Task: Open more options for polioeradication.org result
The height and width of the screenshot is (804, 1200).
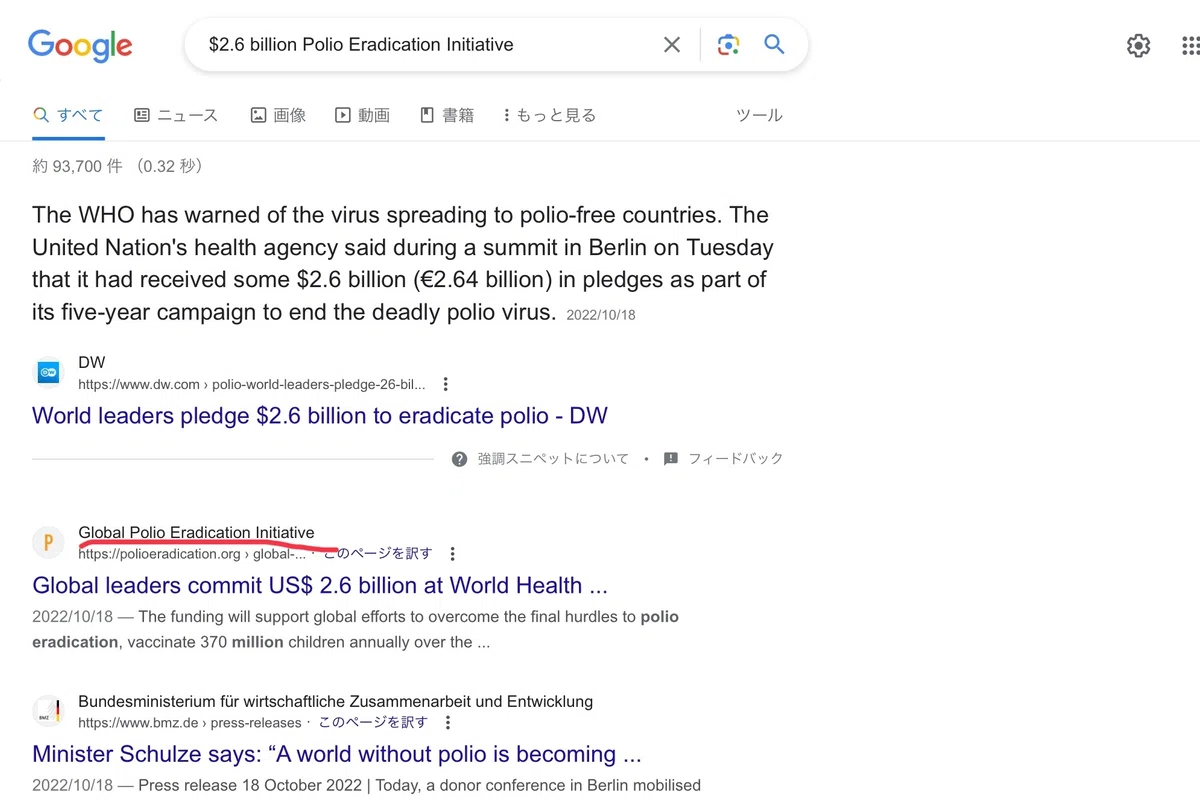Action: [x=453, y=554]
